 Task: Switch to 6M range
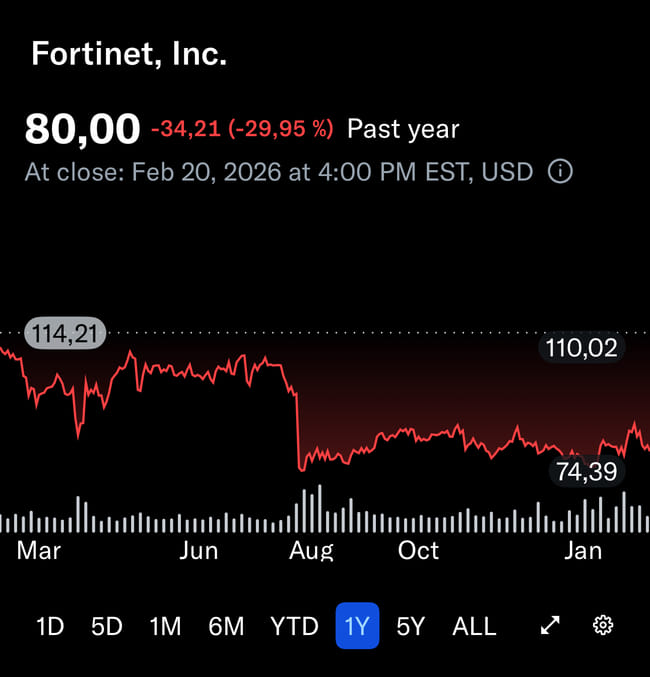coord(226,626)
